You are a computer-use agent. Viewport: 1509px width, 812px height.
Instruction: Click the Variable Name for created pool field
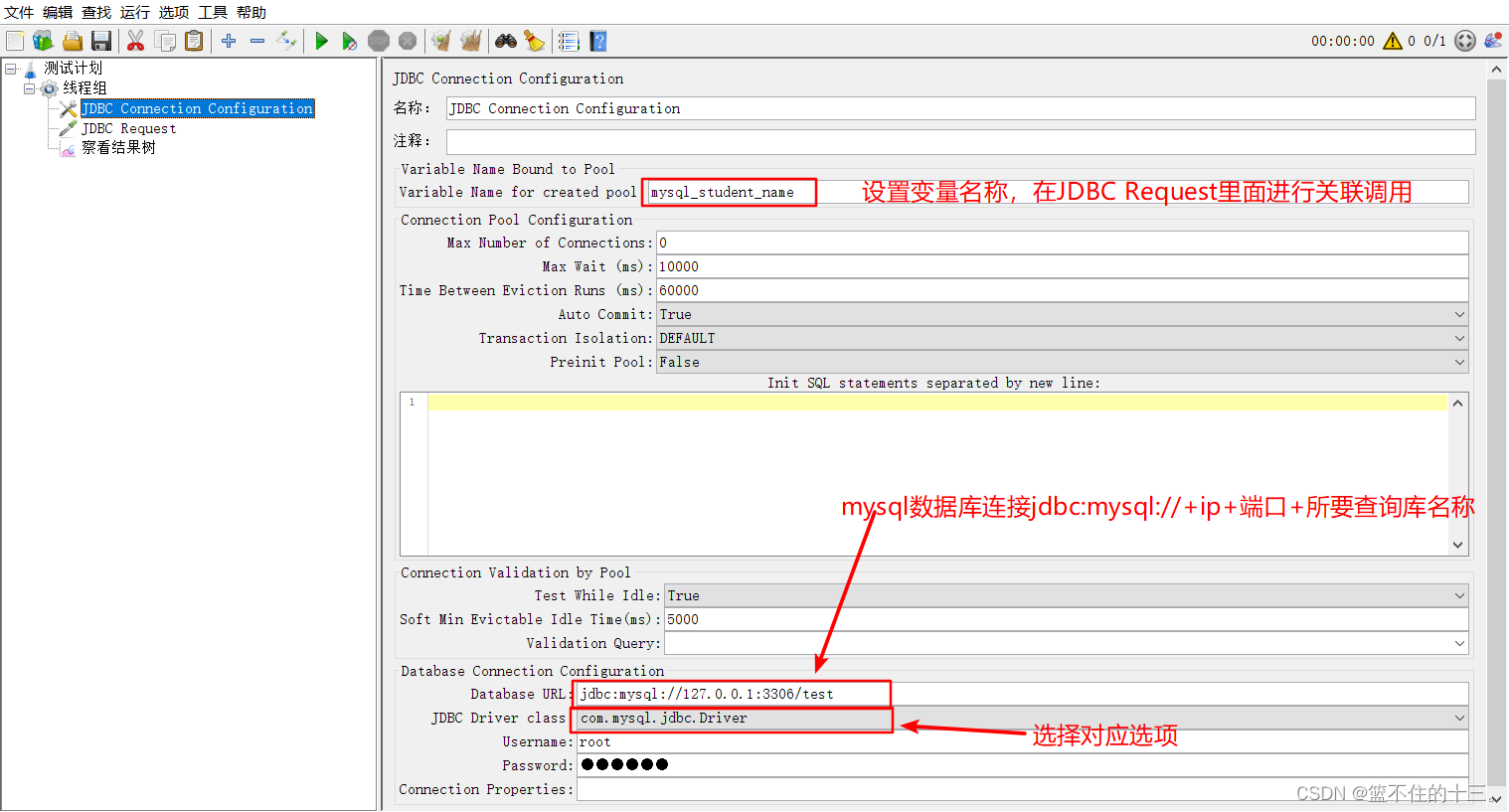click(x=1057, y=192)
